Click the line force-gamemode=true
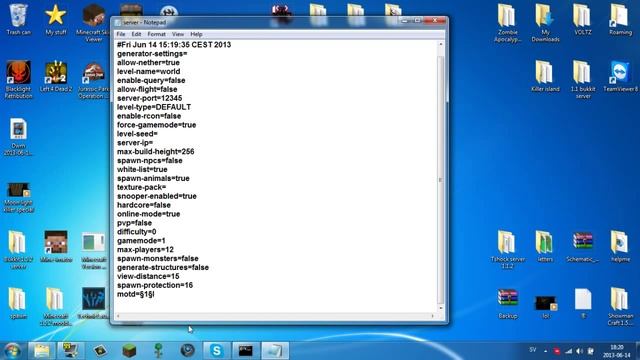Screen dimensions: 640x360 [156, 125]
